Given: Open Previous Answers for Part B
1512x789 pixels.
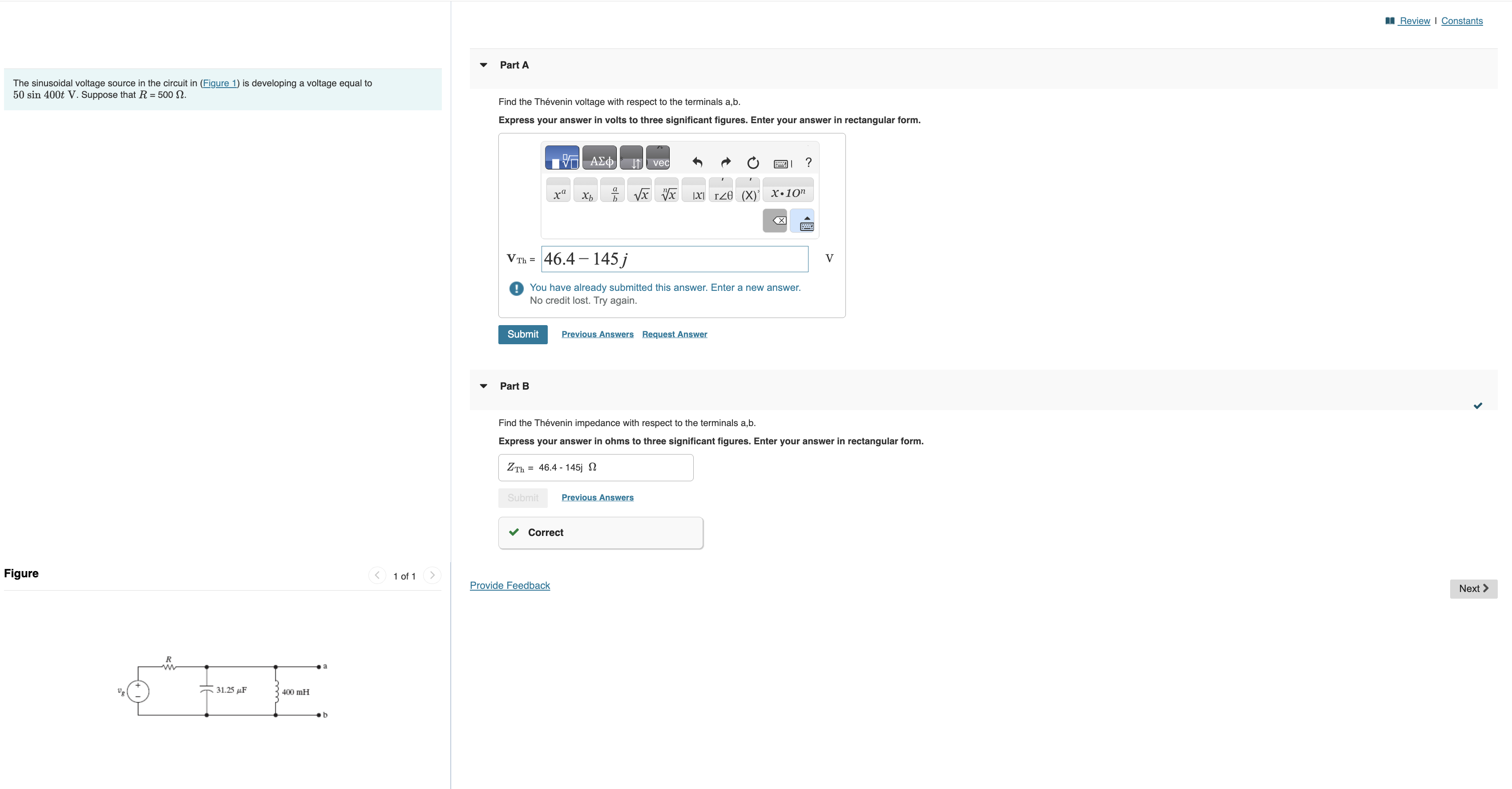Looking at the screenshot, I should click(598, 497).
